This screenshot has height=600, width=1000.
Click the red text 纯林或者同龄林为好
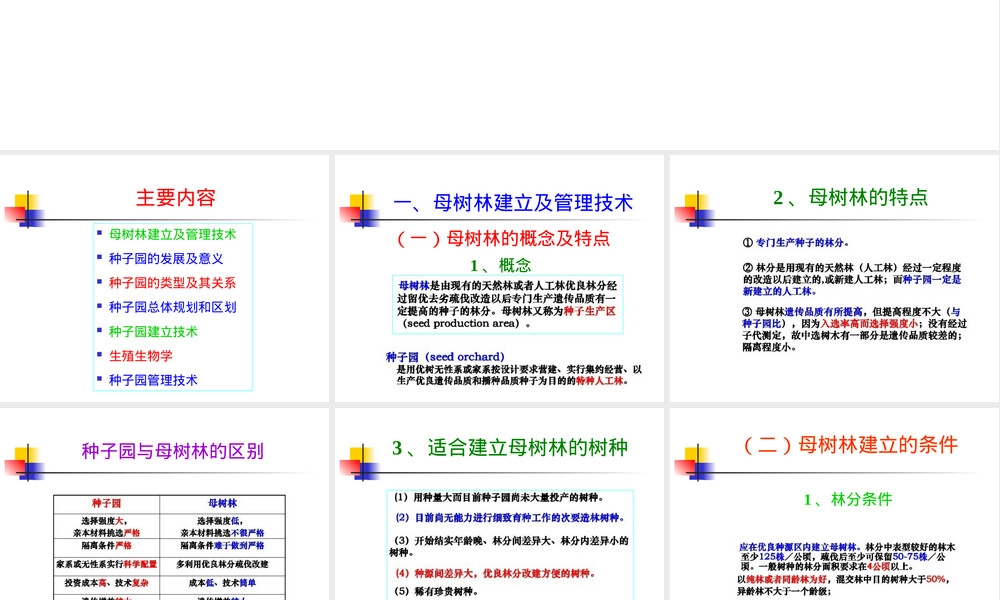click(787, 579)
